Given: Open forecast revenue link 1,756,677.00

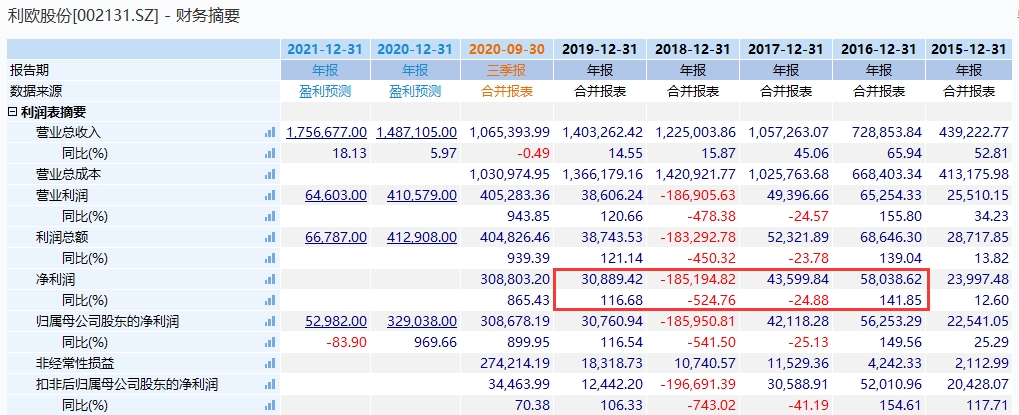Looking at the screenshot, I should (326, 132).
